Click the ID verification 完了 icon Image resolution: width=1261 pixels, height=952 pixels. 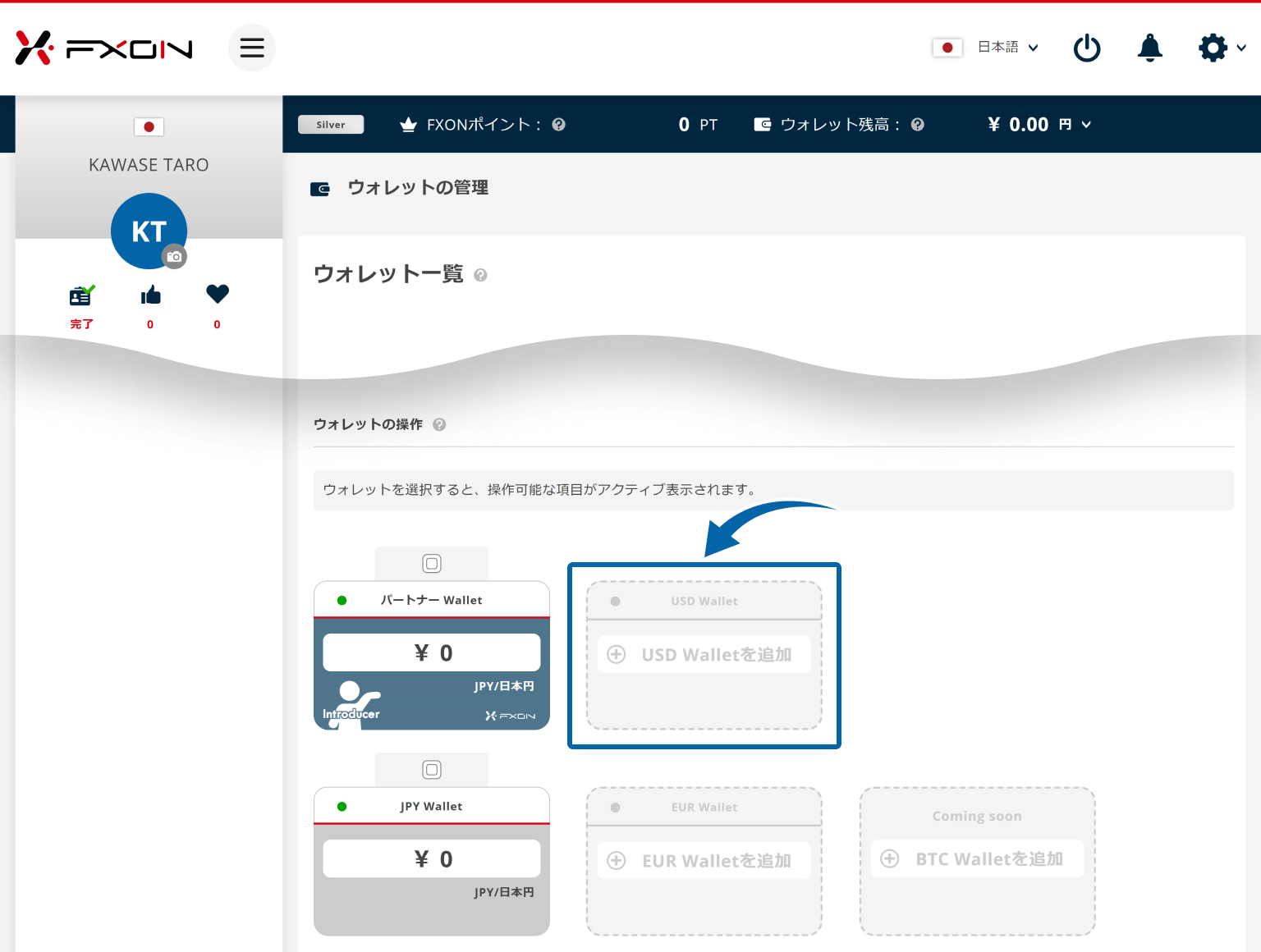pyautogui.click(x=81, y=295)
